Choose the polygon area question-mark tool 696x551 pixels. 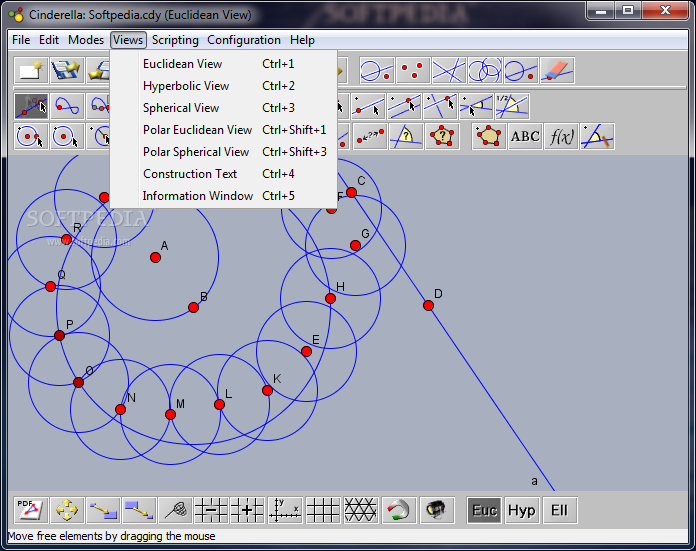point(442,136)
